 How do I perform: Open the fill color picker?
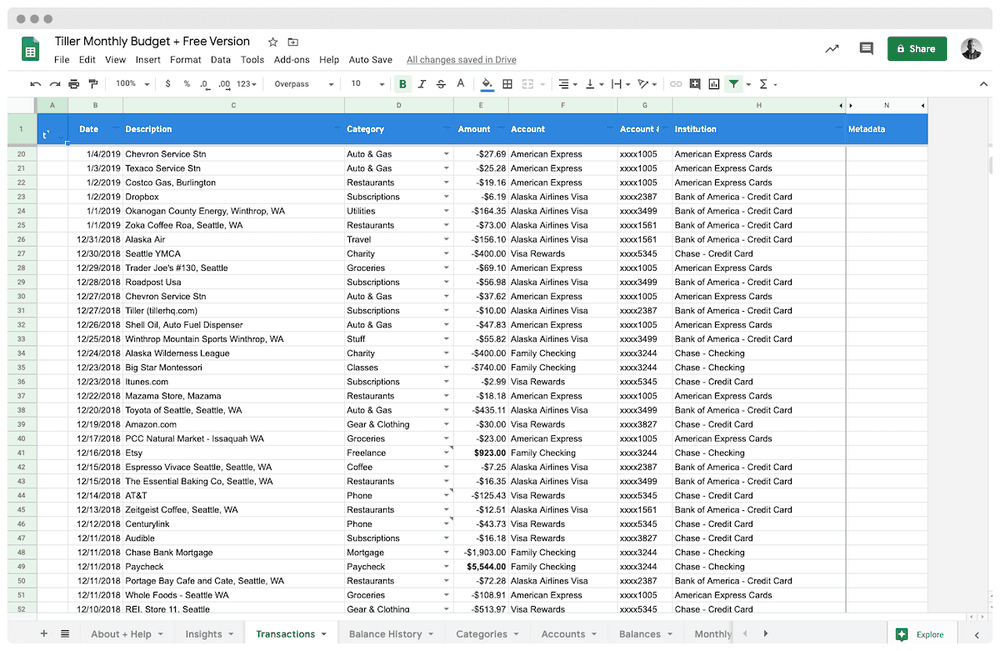487,84
